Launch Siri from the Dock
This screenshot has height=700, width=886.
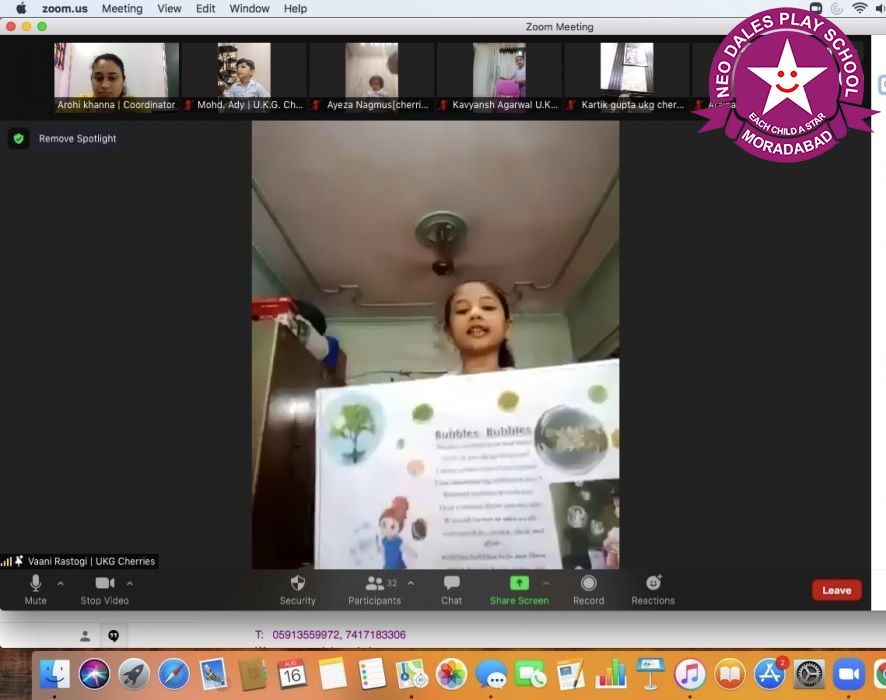click(94, 674)
